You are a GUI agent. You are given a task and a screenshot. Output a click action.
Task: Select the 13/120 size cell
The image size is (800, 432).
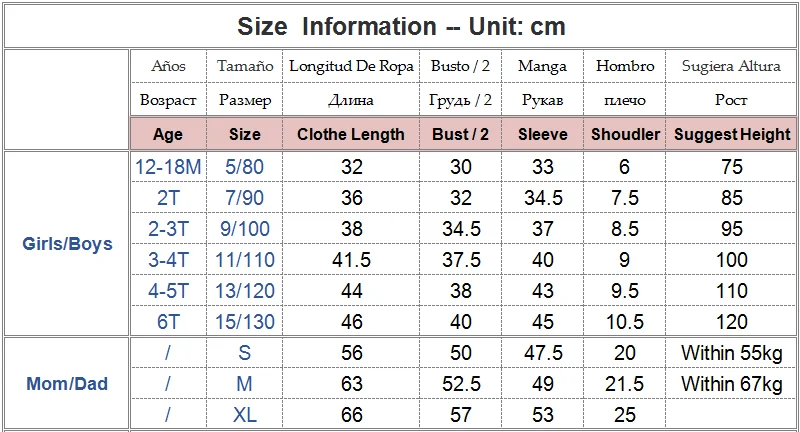coord(244,291)
